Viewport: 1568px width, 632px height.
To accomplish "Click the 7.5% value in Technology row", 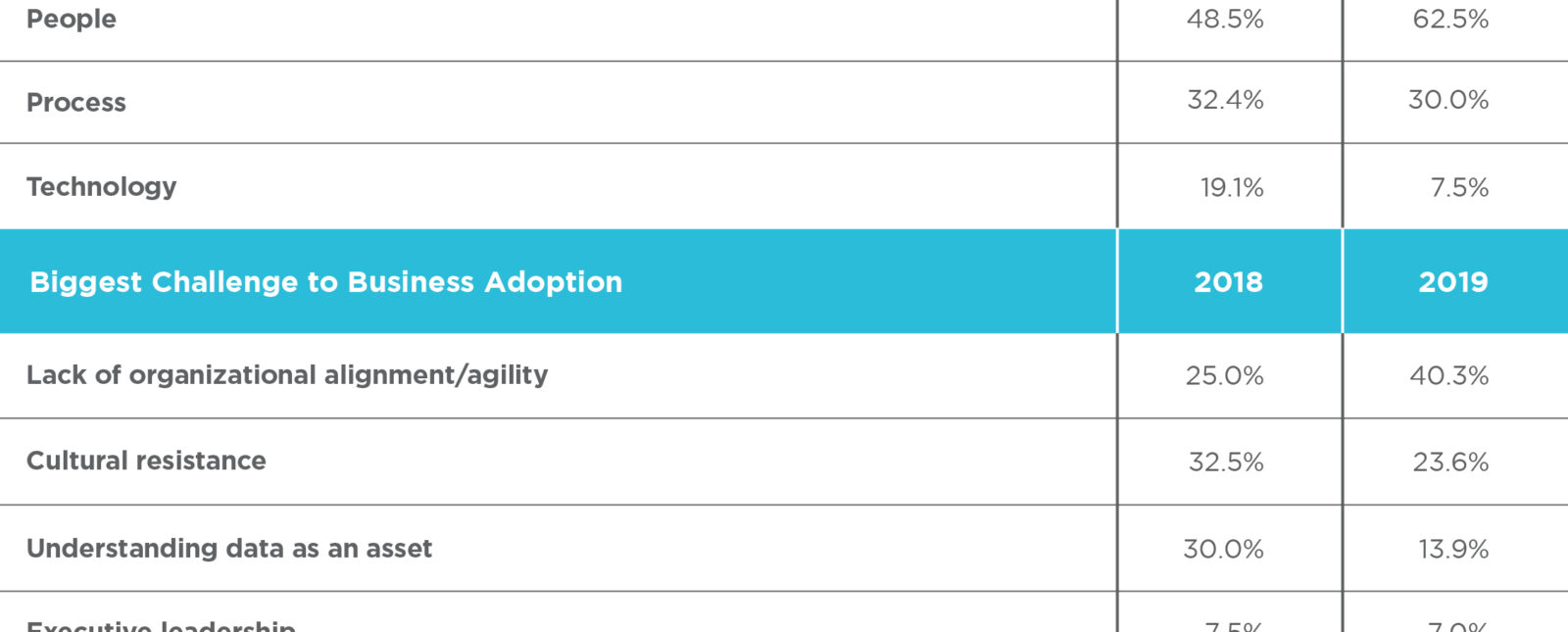I will click(x=1459, y=187).
